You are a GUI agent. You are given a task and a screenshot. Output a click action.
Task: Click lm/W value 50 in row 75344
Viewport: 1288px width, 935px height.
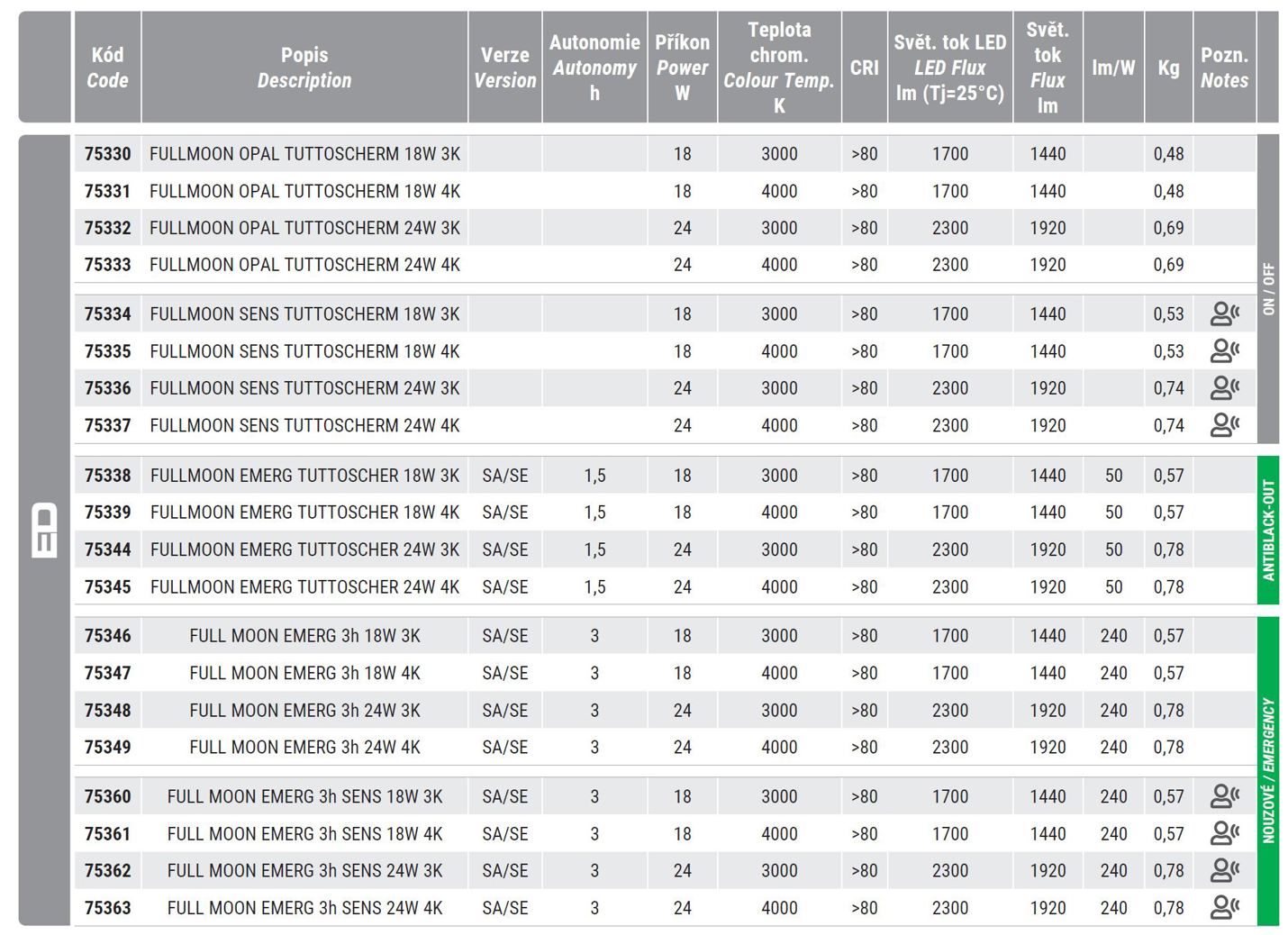pos(1114,549)
